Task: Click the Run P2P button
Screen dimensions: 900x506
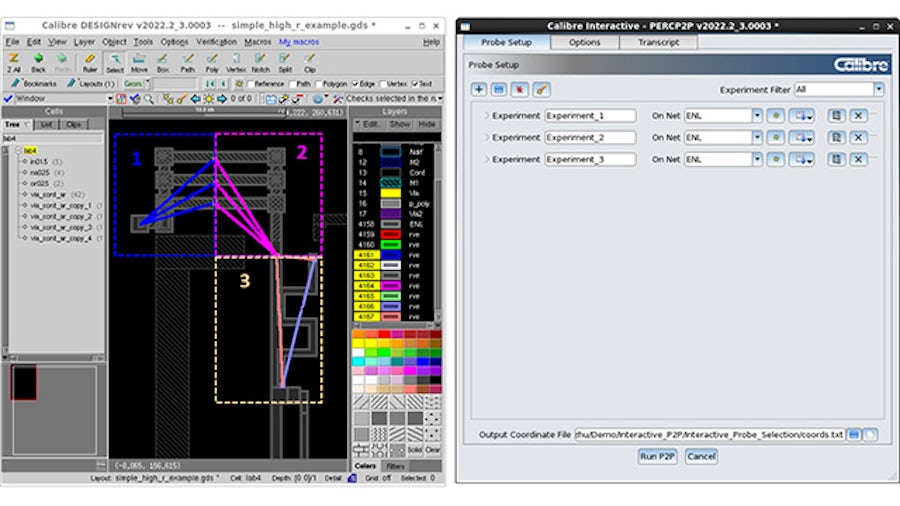Action: pos(657,457)
